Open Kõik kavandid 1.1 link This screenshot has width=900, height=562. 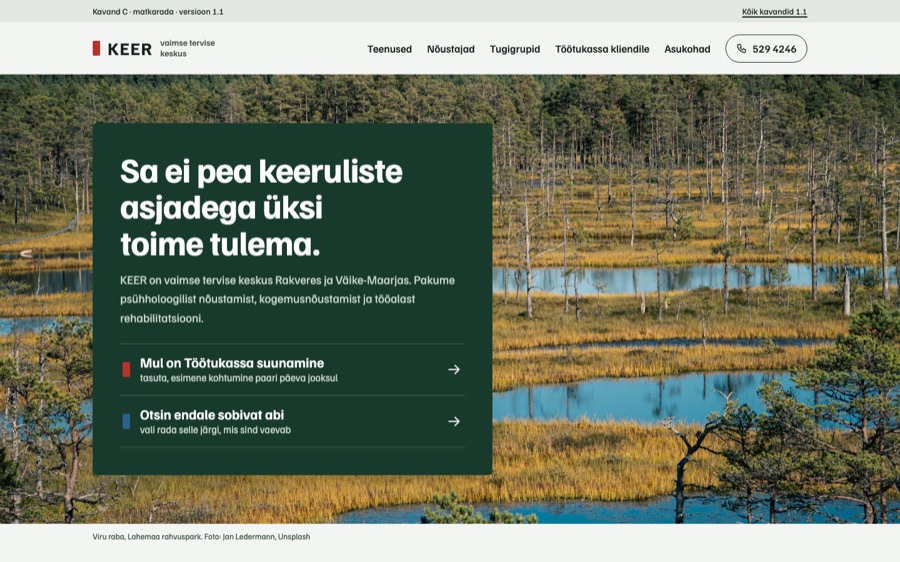774,12
